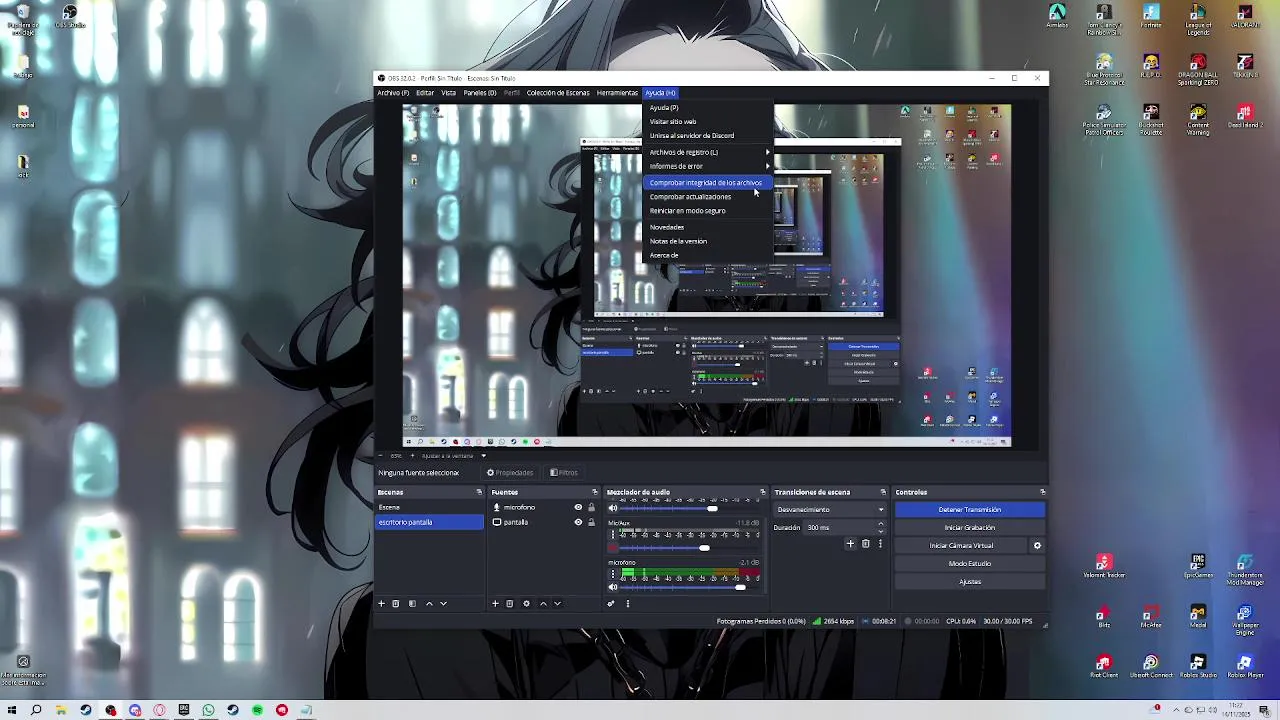Increase Duración with up arrow

click(881, 524)
